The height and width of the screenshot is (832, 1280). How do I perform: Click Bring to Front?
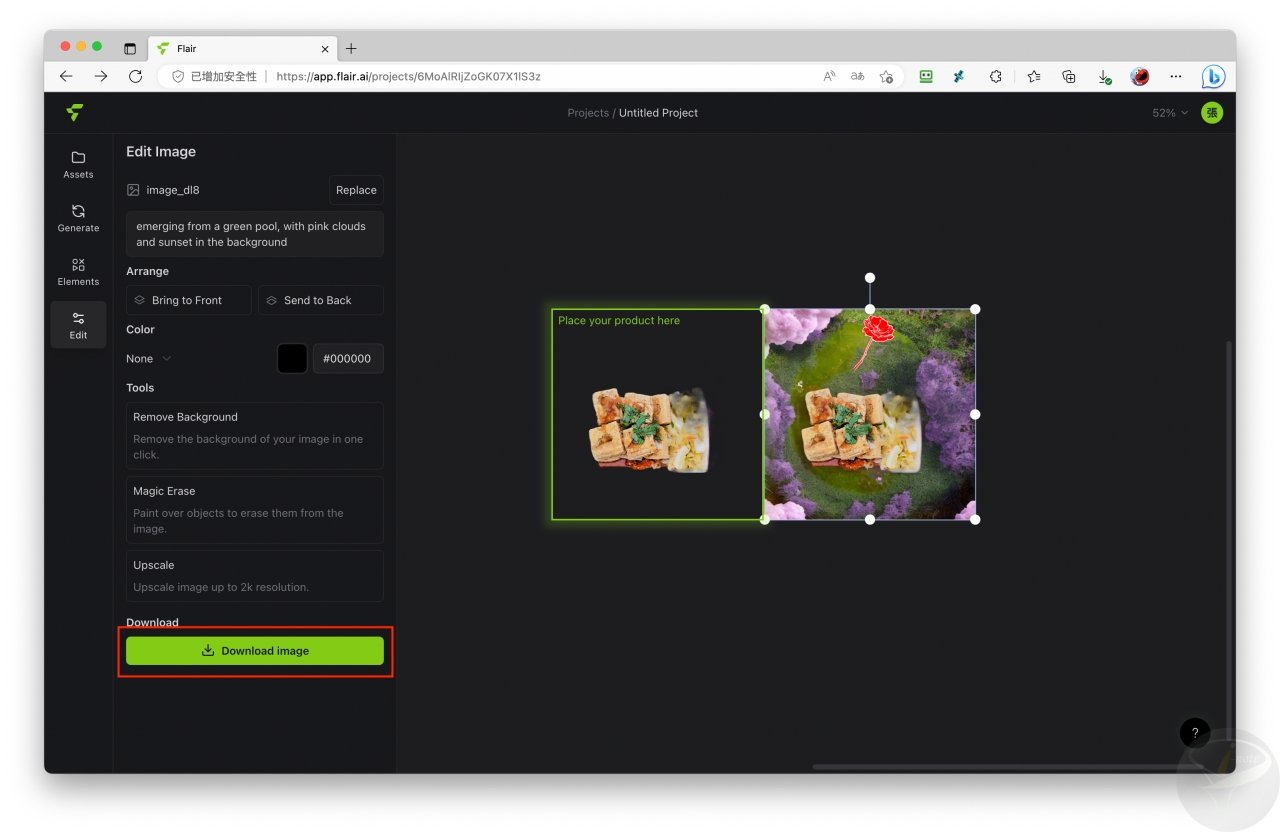pyautogui.click(x=189, y=300)
